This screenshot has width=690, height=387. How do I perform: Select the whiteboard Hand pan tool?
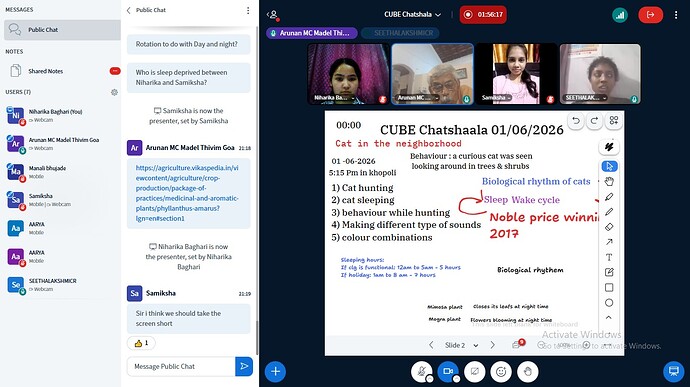point(609,181)
